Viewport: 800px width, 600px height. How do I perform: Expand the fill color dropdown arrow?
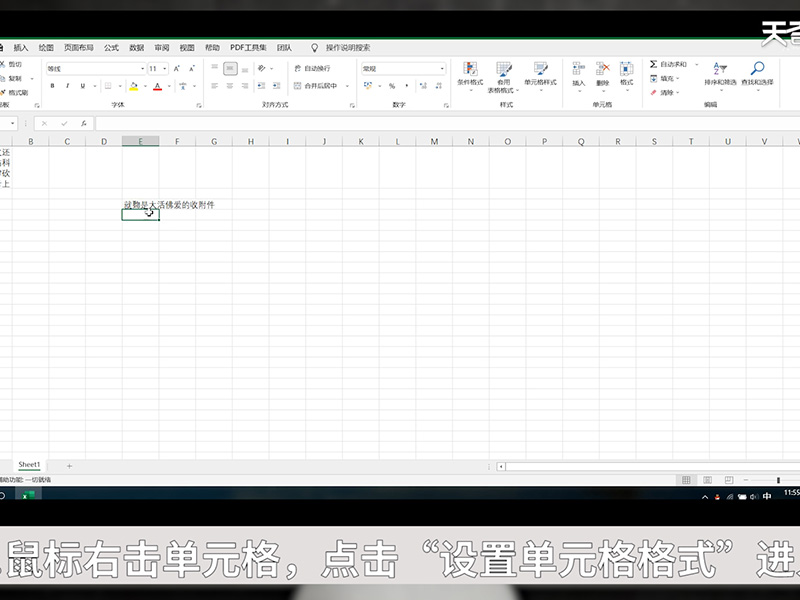click(145, 86)
